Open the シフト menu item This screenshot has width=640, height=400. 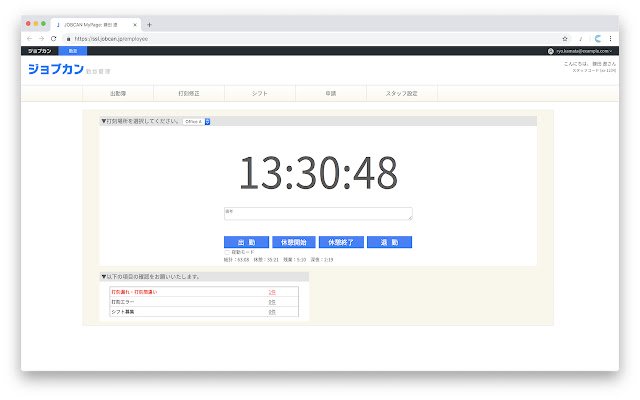click(x=260, y=93)
